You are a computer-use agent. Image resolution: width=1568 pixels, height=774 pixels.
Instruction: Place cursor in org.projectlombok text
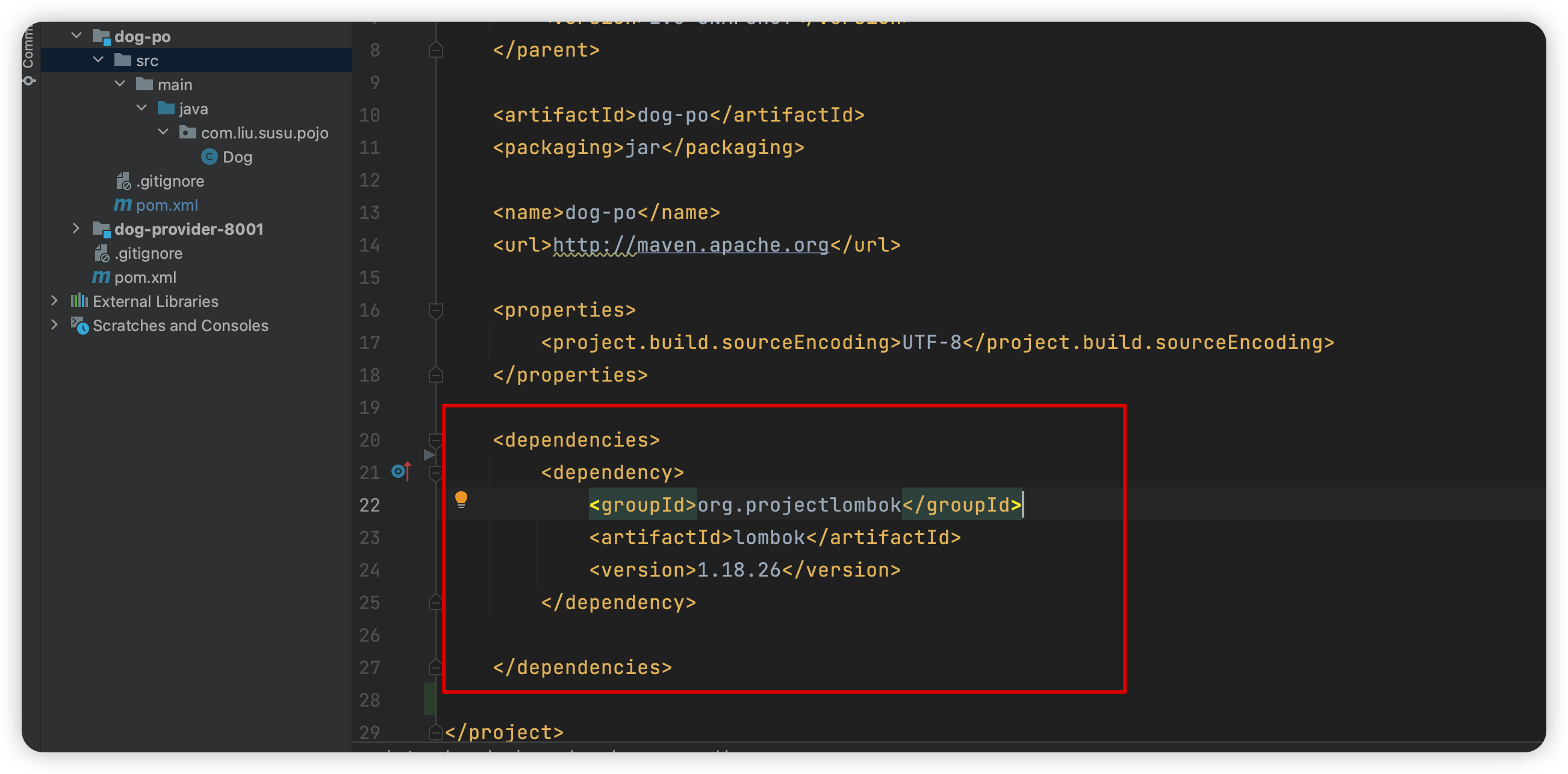pyautogui.click(x=799, y=505)
